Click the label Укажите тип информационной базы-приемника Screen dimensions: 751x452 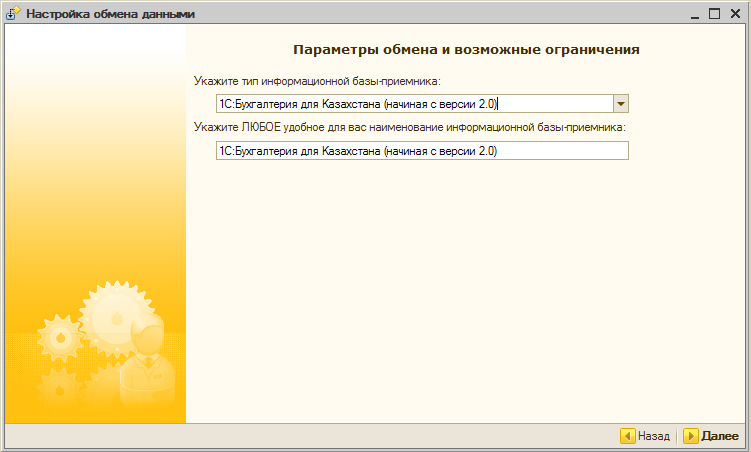[x=317, y=81]
